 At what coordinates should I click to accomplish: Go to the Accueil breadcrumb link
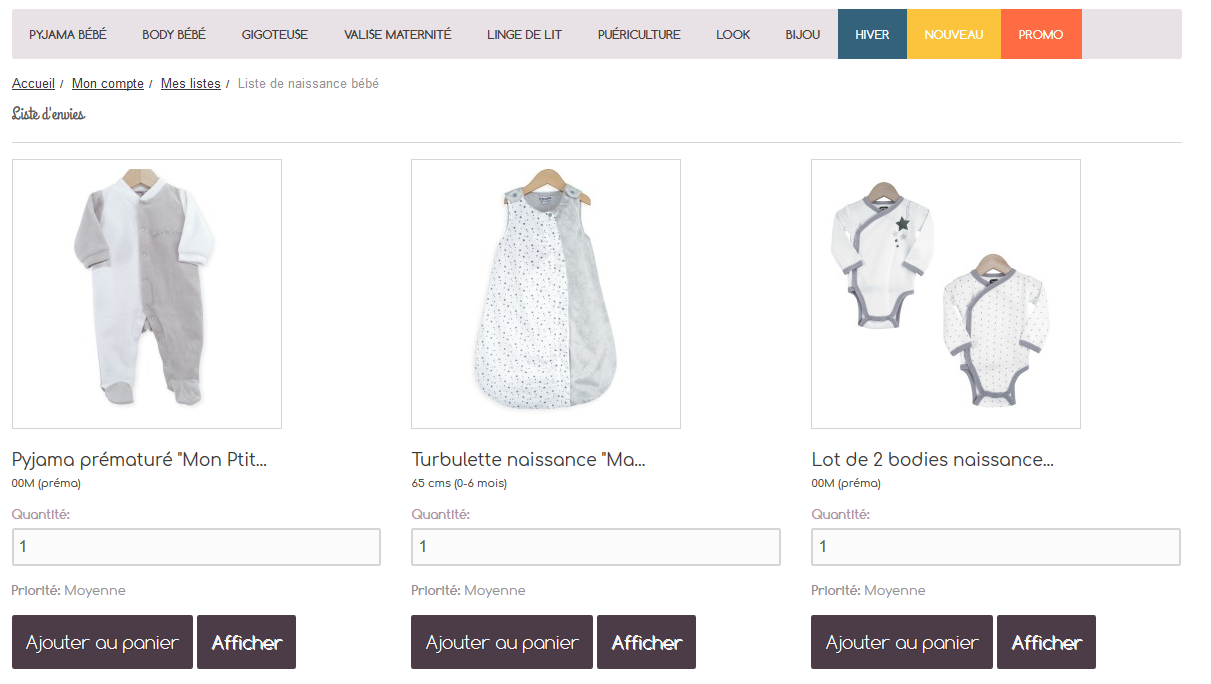tap(33, 84)
